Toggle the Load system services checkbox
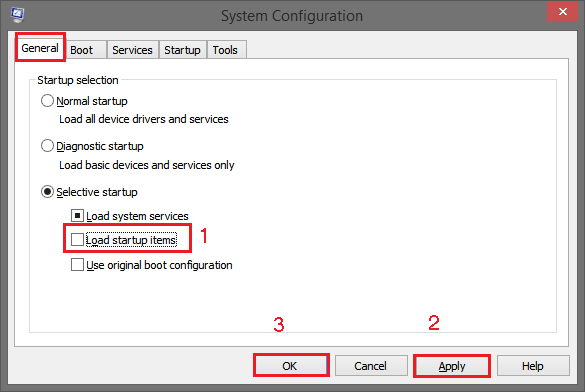 [x=77, y=216]
